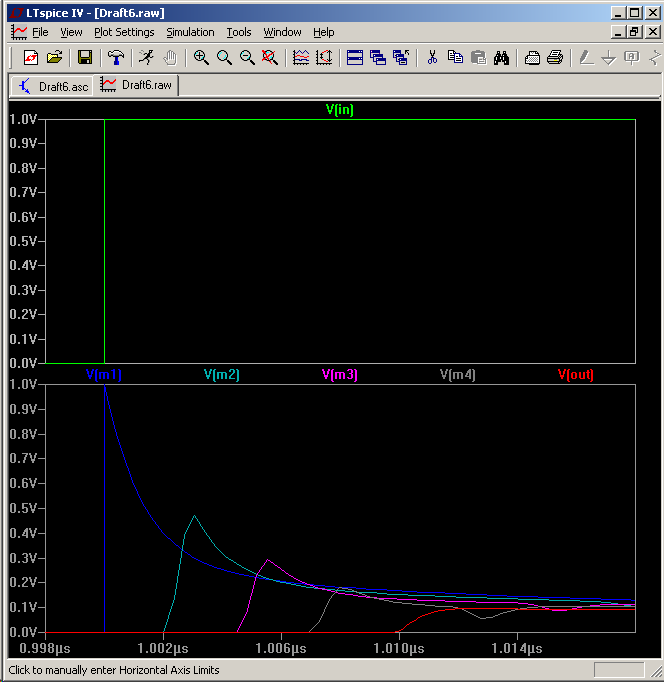Click the 1.006µs horizontal axis label
664x682 pixels.
[x=281, y=649]
